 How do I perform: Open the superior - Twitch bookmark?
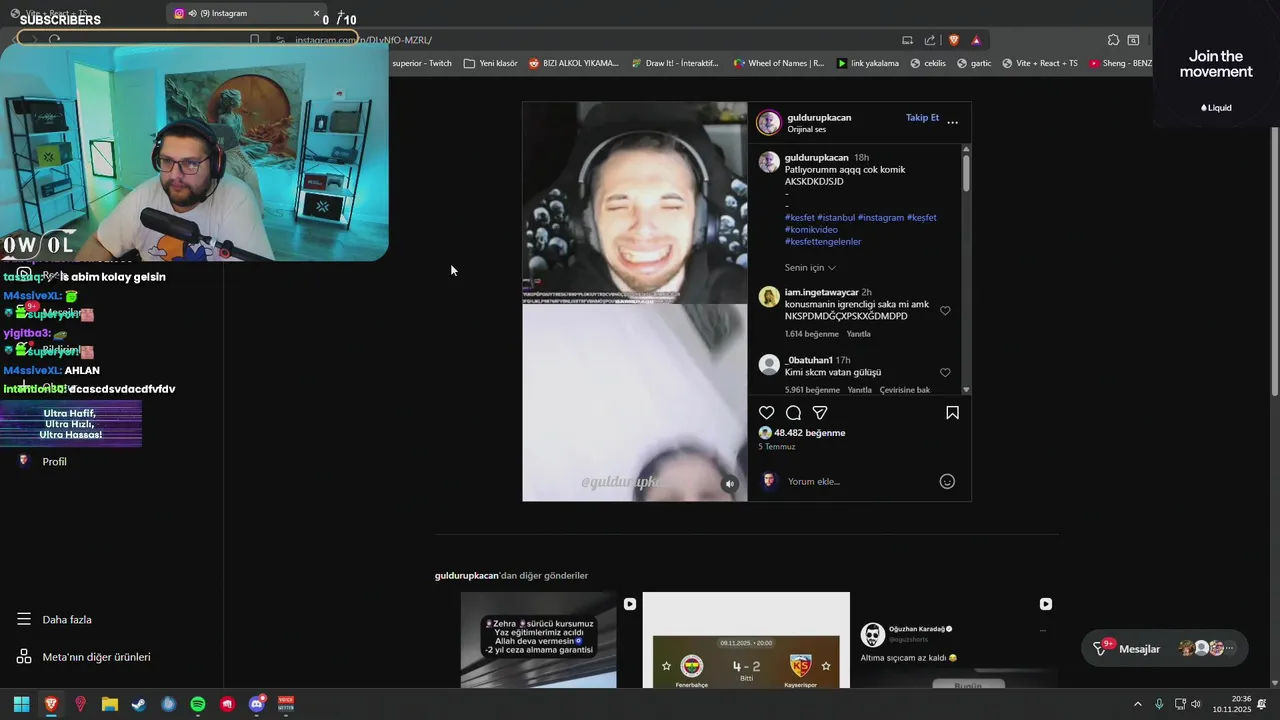(422, 63)
